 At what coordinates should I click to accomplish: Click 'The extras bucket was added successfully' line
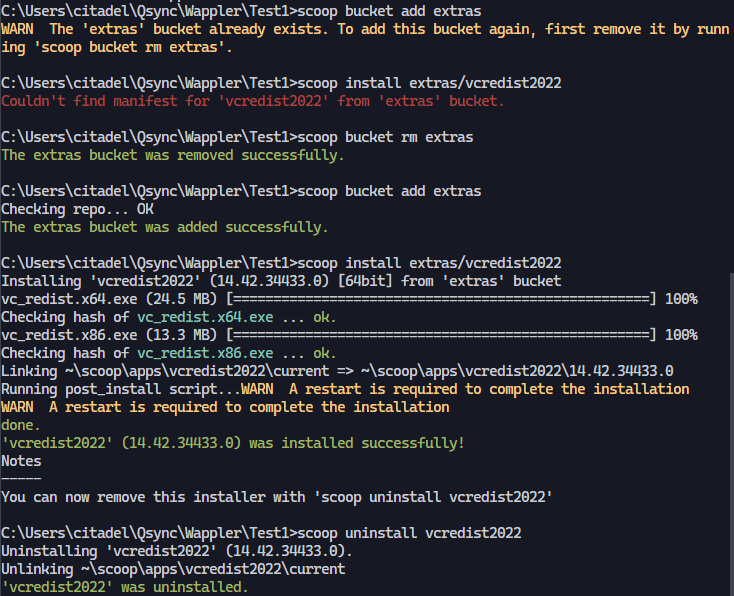[165, 227]
